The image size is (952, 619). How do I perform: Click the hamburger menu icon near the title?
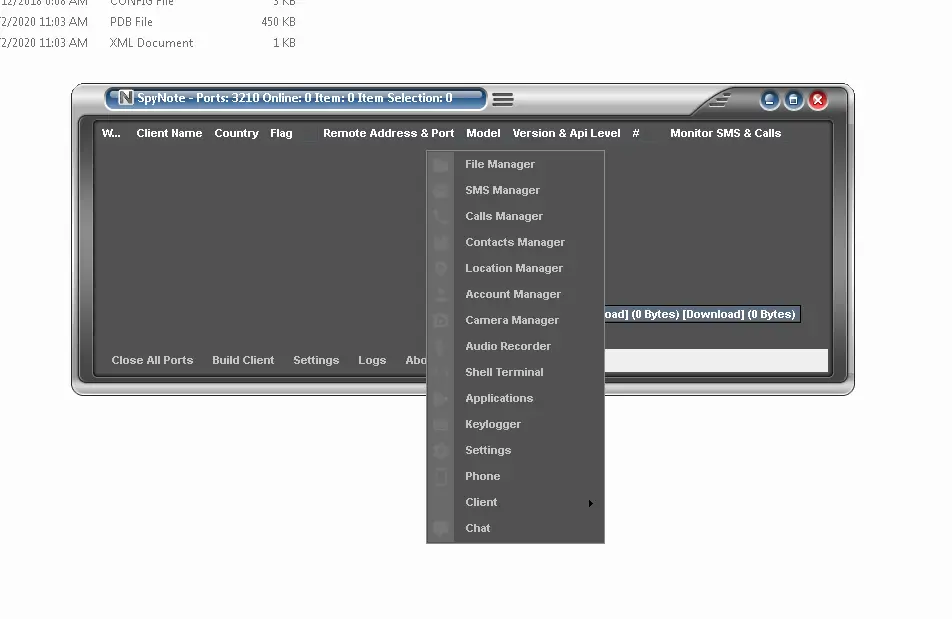(502, 99)
